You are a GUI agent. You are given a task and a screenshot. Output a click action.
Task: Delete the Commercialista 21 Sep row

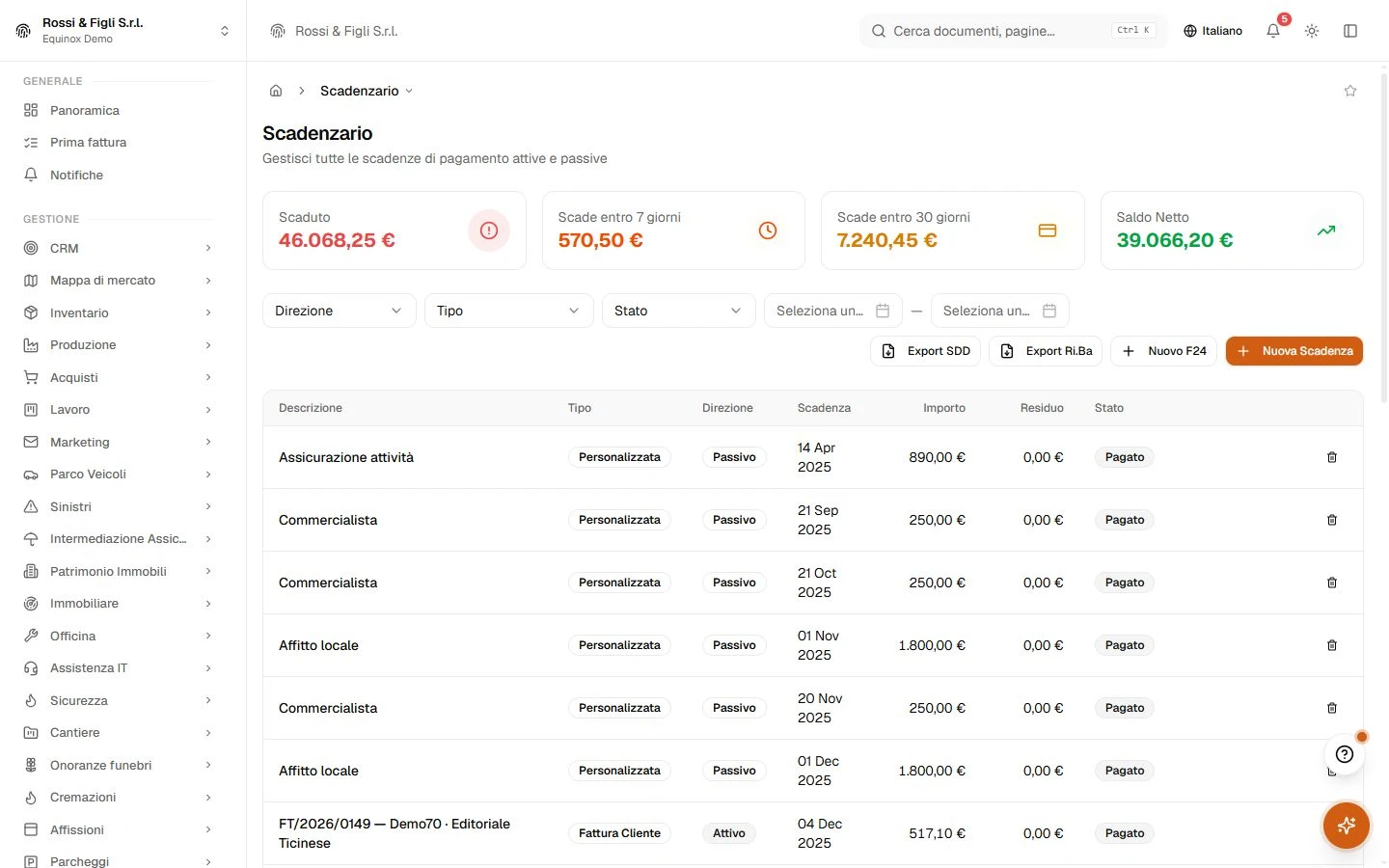point(1332,520)
